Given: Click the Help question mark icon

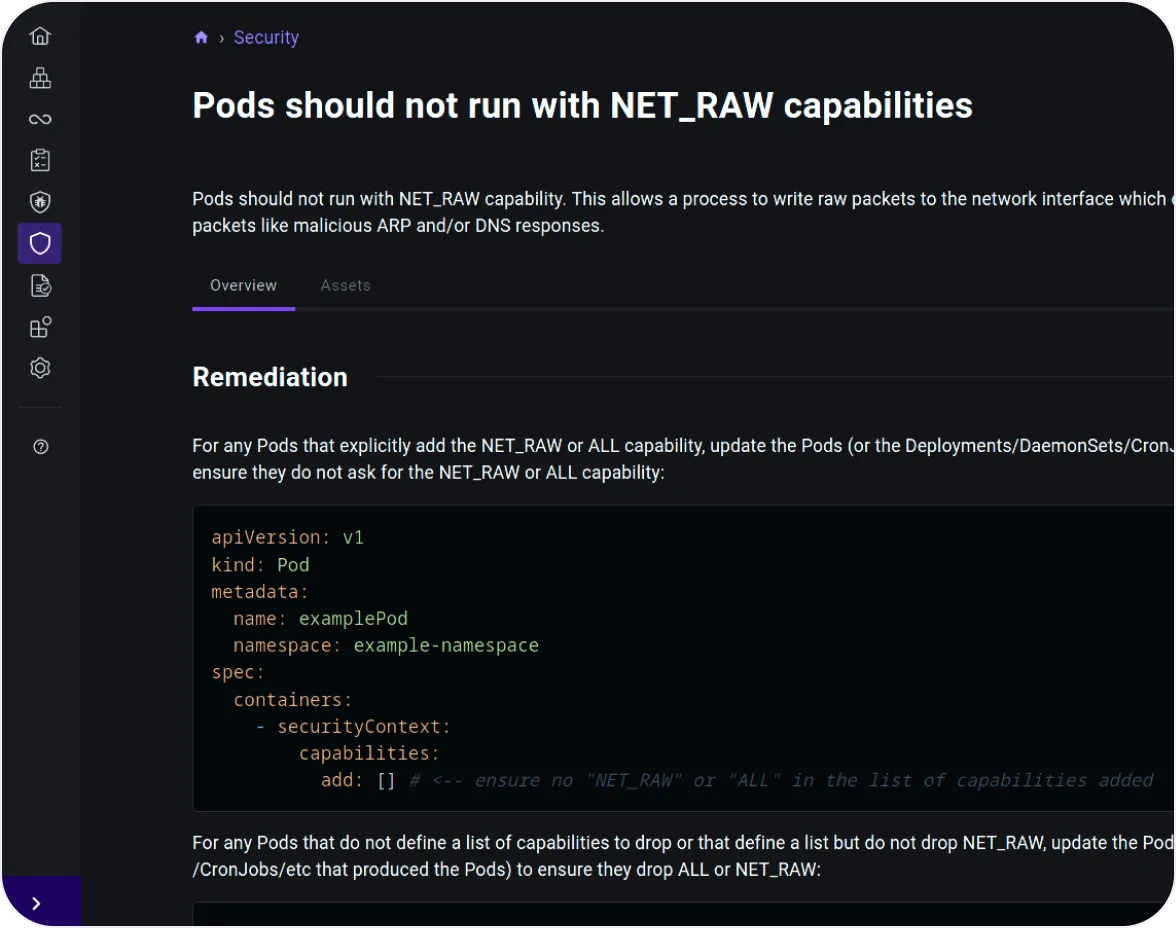Looking at the screenshot, I should 41,447.
